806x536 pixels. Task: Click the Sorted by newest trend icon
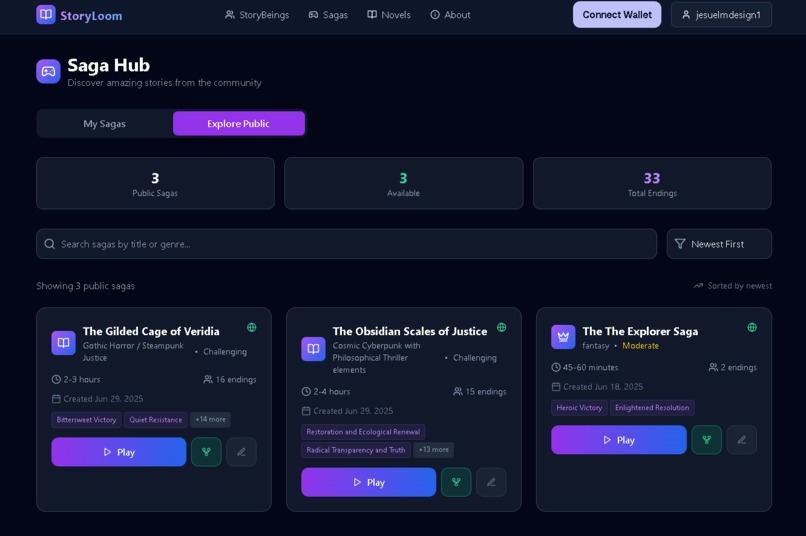698,286
